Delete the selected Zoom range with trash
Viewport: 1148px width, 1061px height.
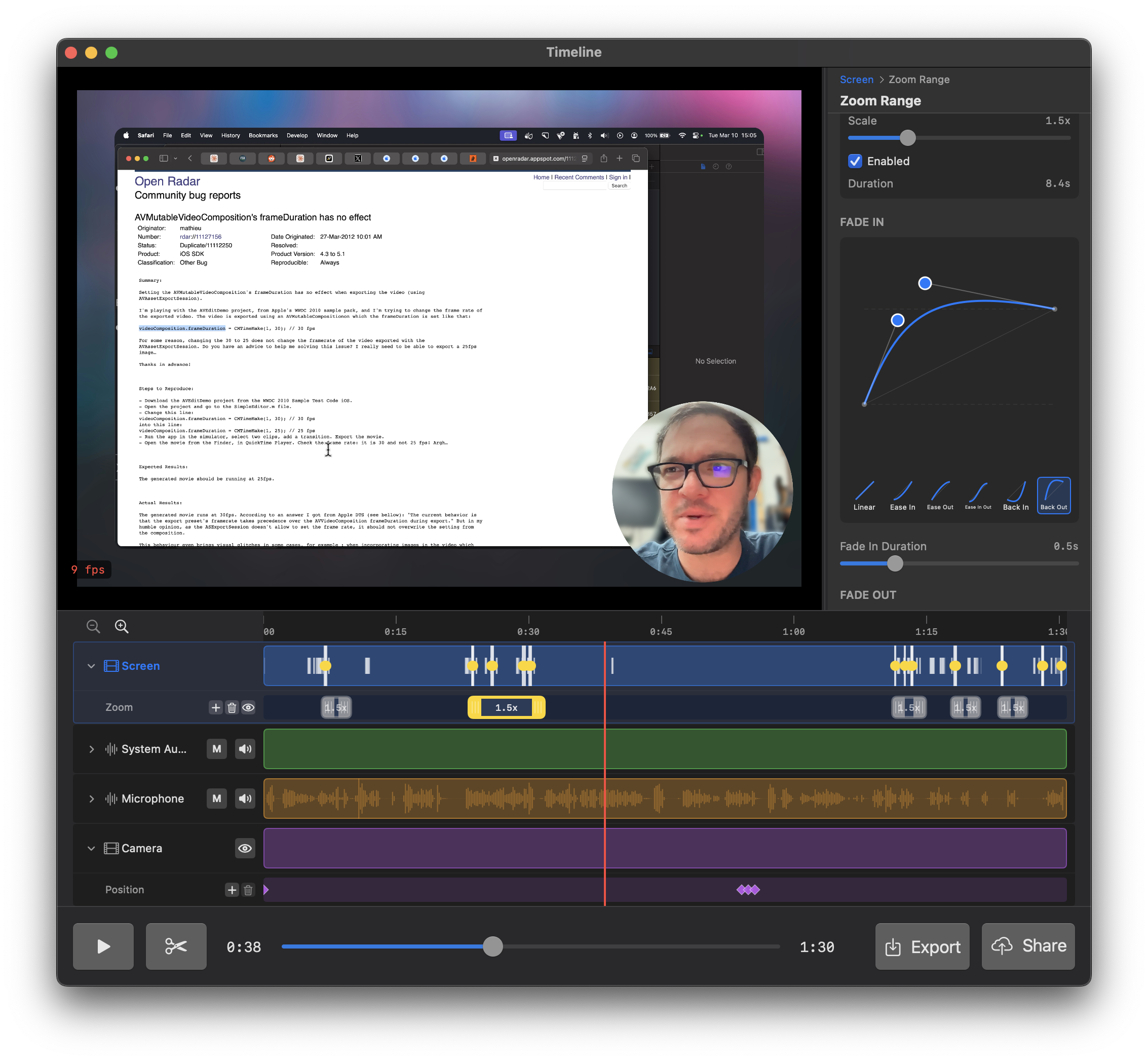click(232, 707)
